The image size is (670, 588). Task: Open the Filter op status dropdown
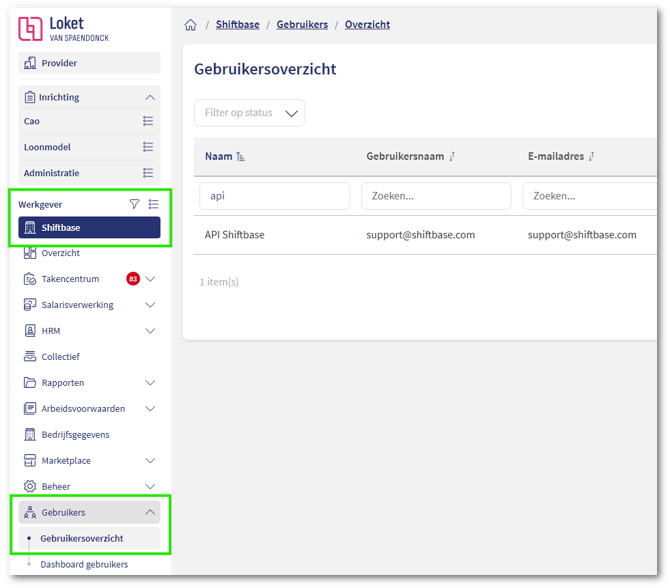249,113
